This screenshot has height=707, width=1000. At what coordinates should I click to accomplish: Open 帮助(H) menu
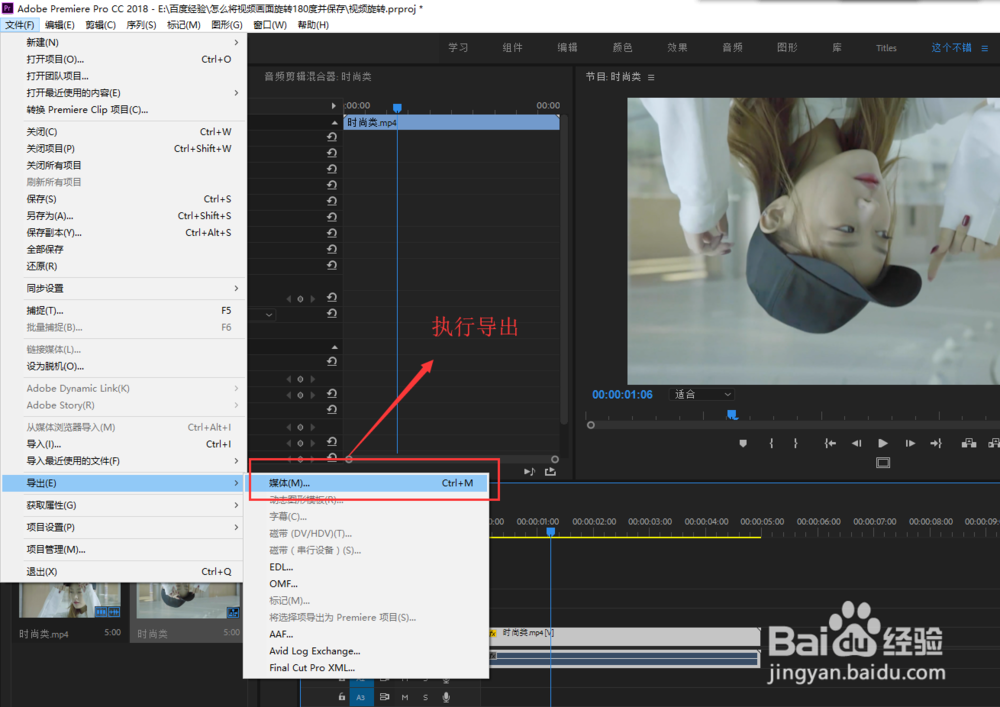click(x=313, y=25)
